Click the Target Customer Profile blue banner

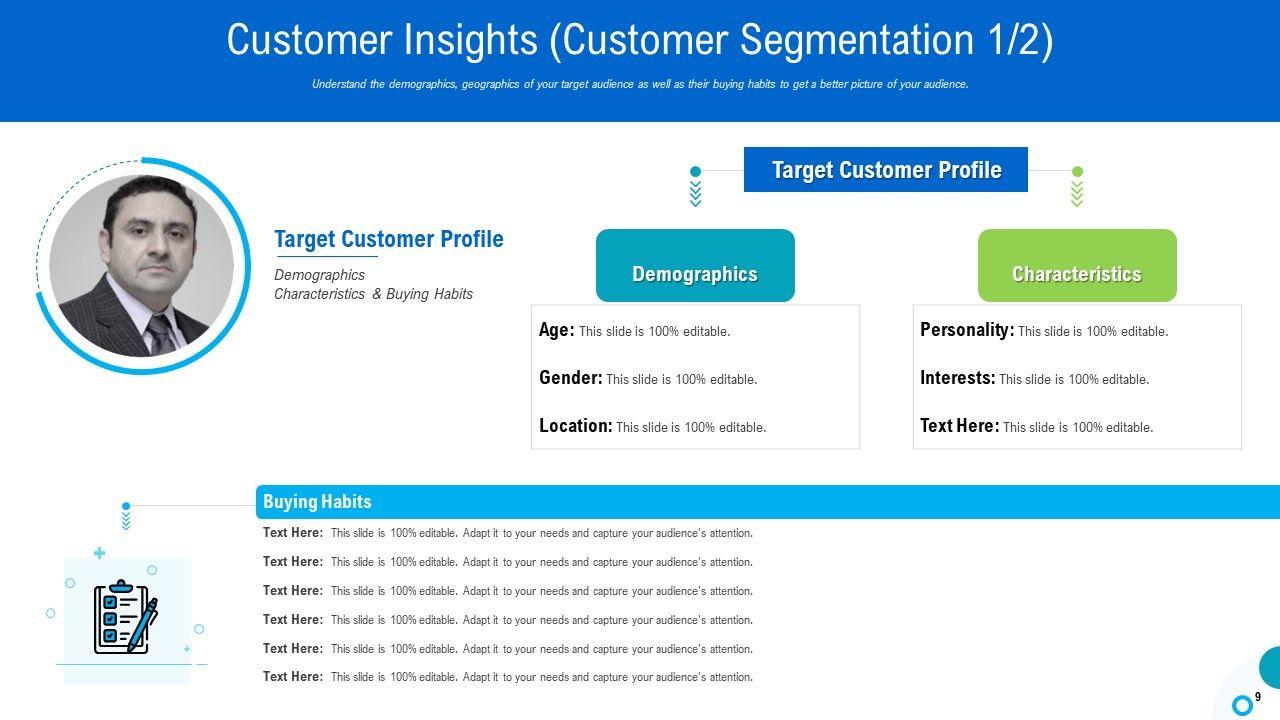886,170
